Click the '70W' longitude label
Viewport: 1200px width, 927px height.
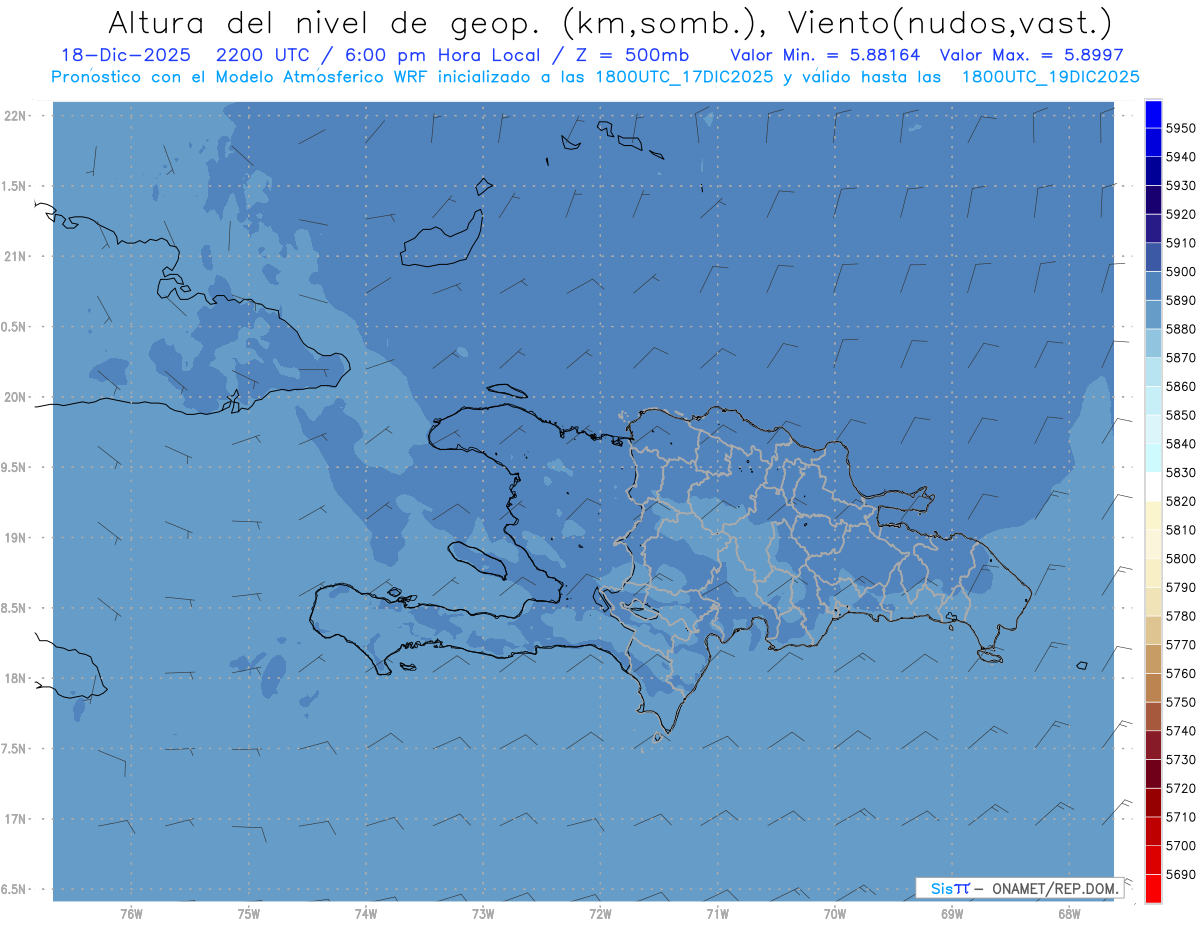click(x=835, y=914)
